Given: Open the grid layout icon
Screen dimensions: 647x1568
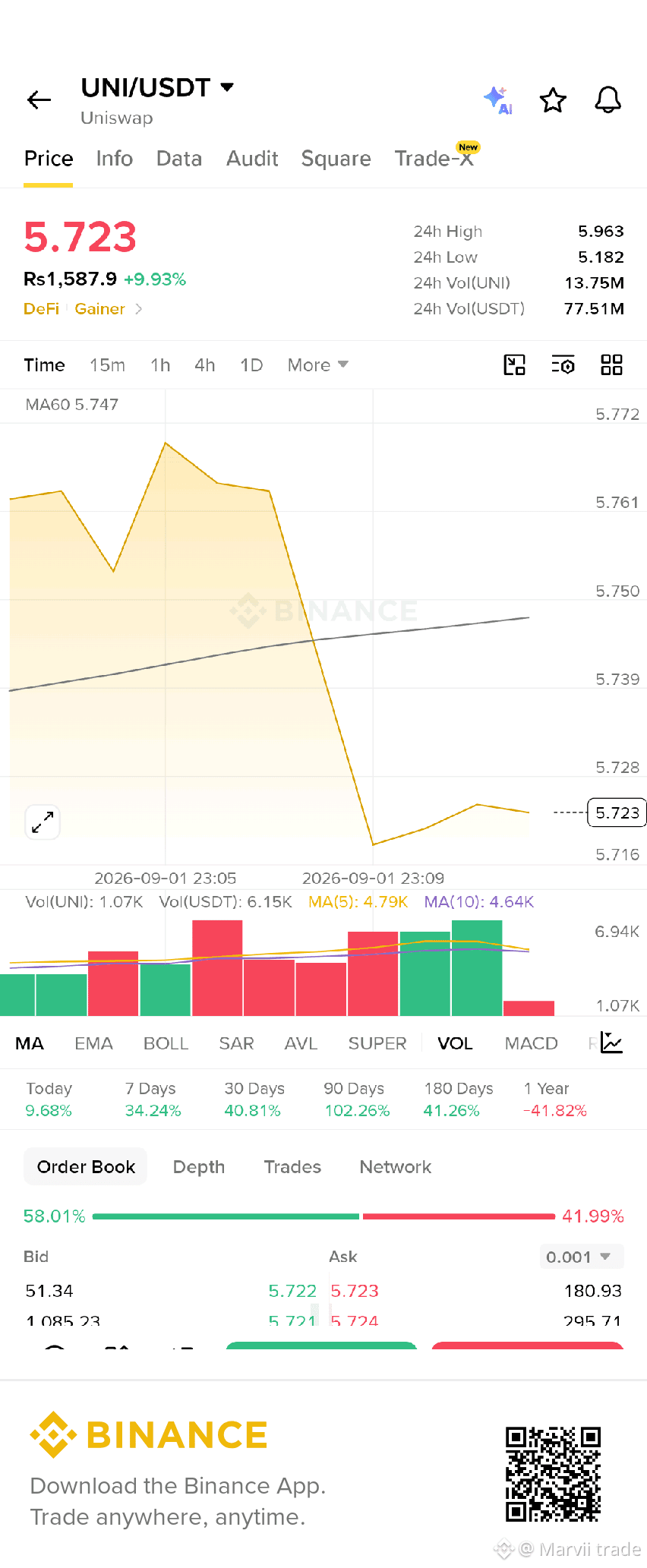Looking at the screenshot, I should [611, 365].
